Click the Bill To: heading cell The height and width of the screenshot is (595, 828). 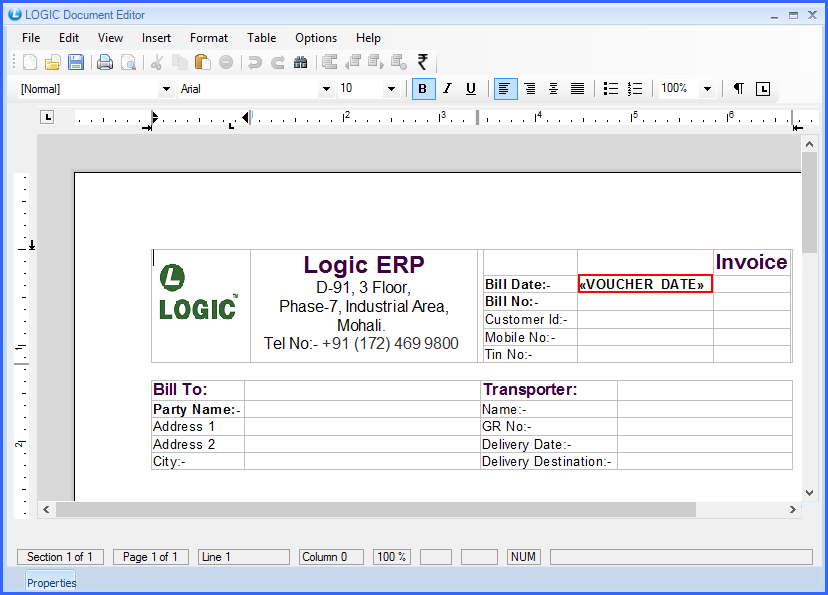198,390
